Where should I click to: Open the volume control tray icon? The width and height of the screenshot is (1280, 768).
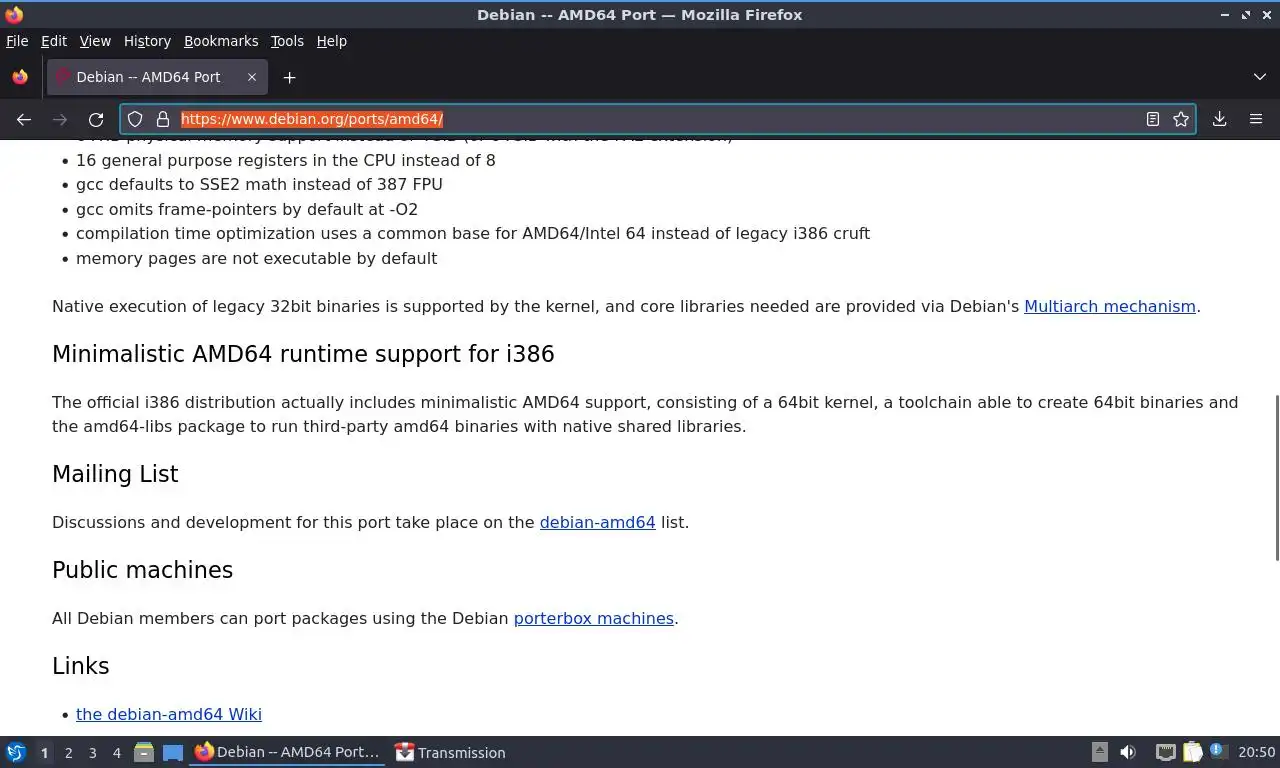[1128, 752]
